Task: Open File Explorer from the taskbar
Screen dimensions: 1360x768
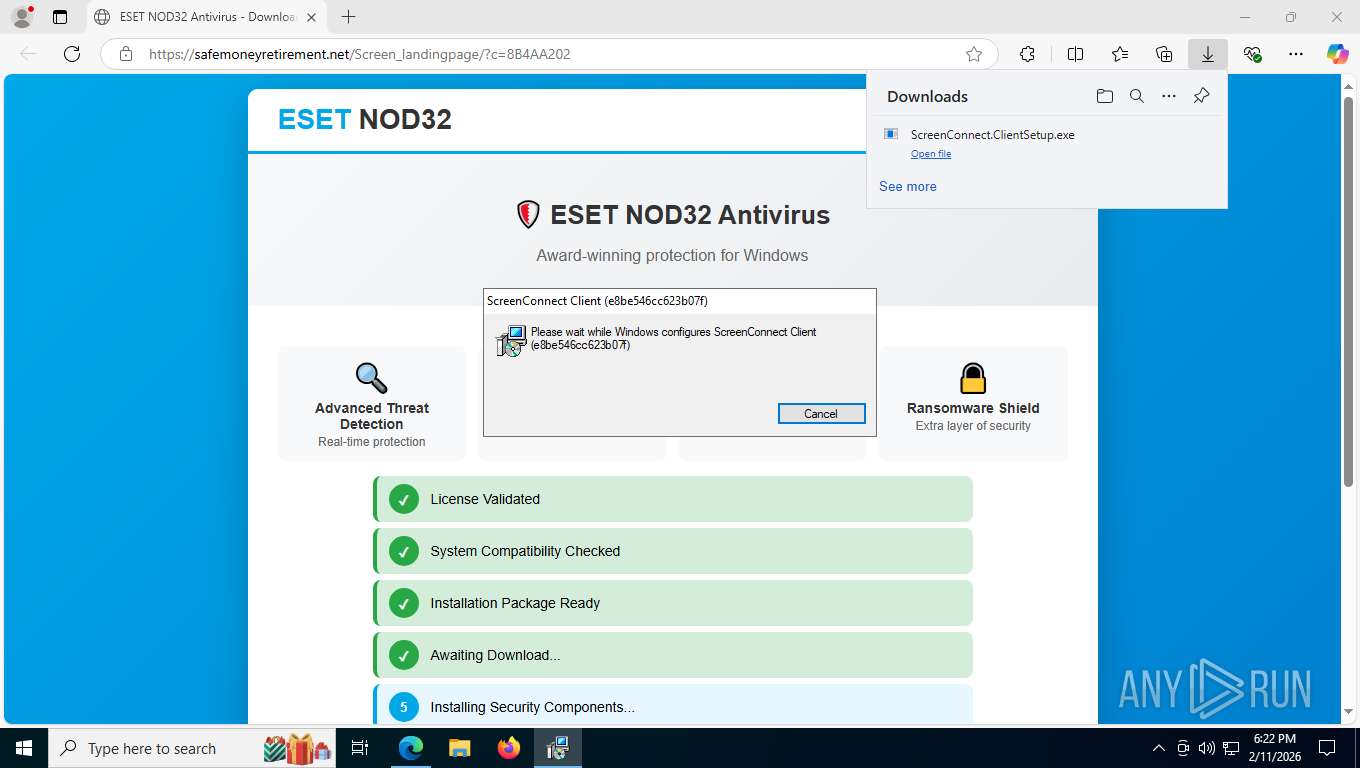Action: click(459, 748)
